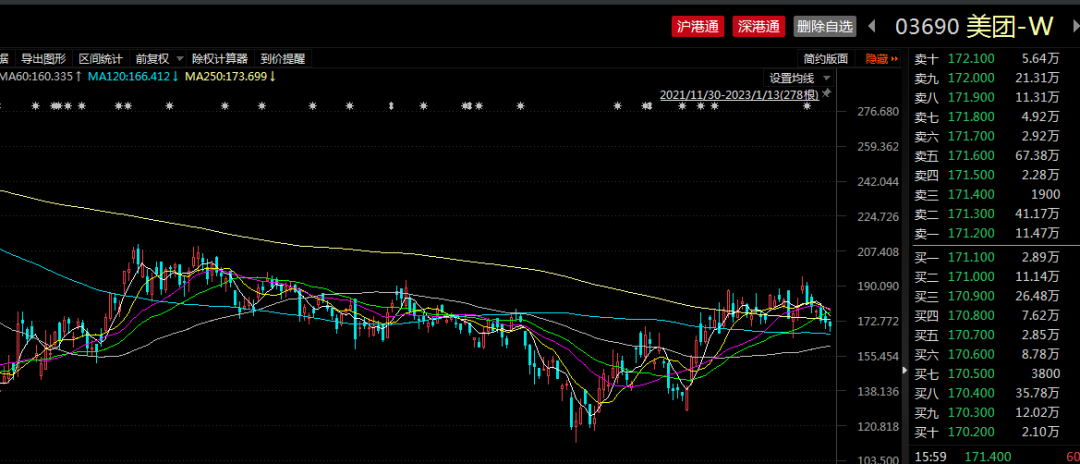Viewport: 1080px width, 464px height.
Task: Open the 前复权 adjustment dropdown
Action: click(x=160, y=59)
